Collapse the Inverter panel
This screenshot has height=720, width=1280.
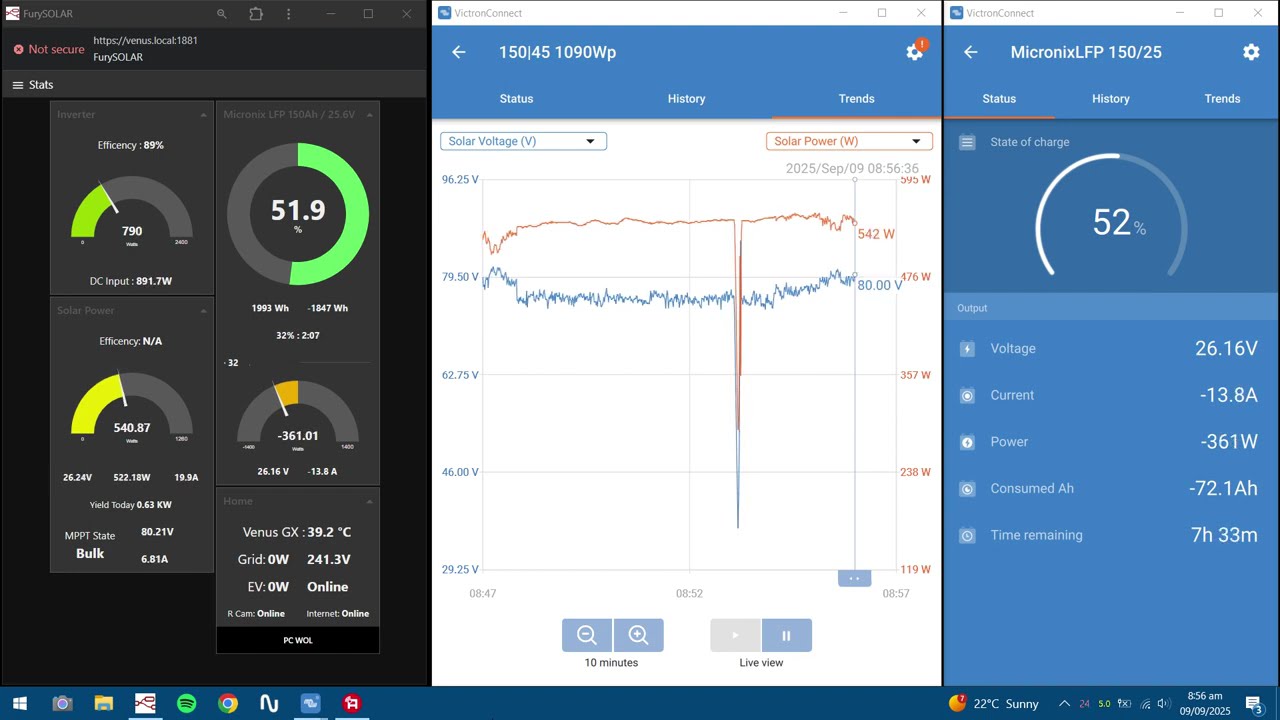pos(204,115)
